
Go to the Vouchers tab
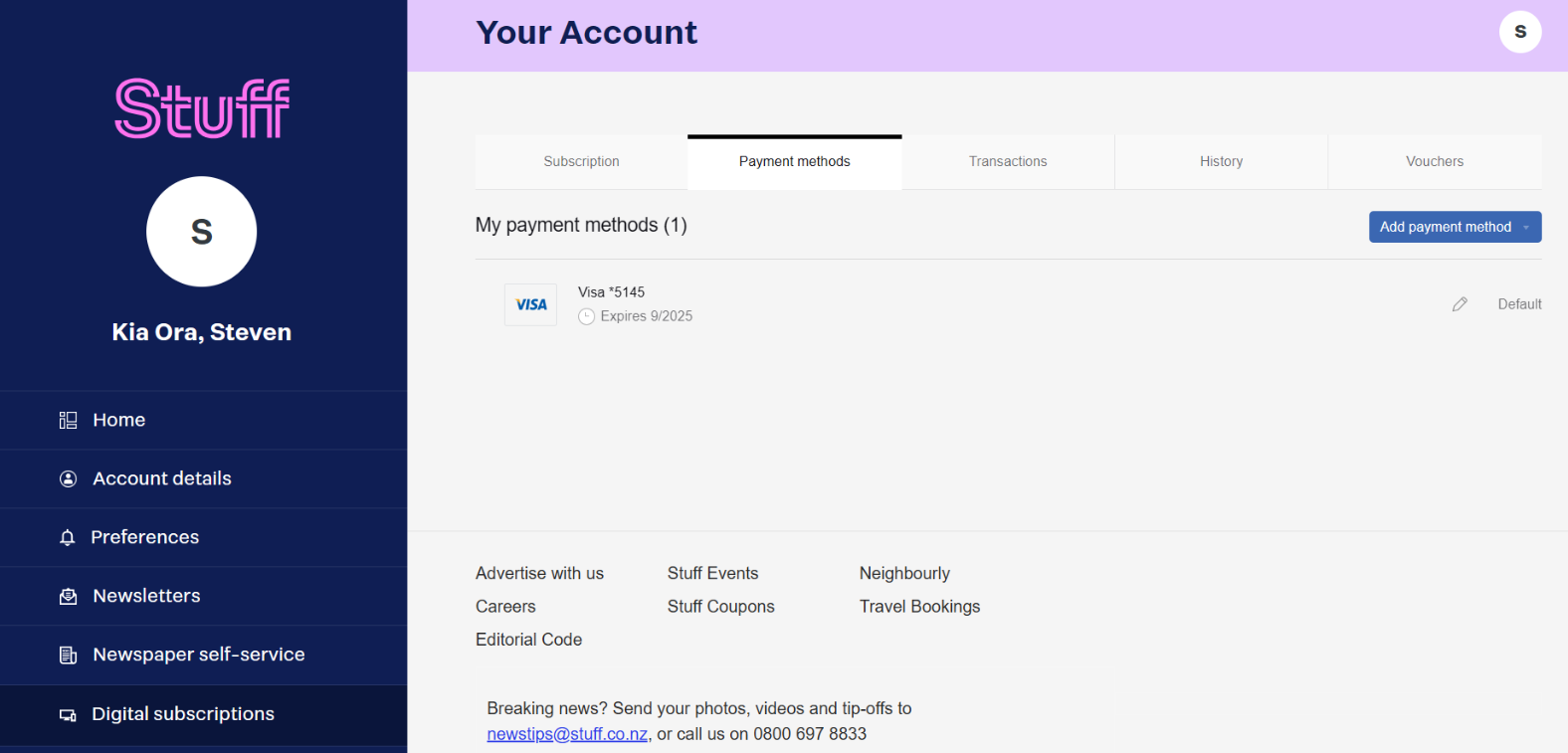[x=1435, y=162]
